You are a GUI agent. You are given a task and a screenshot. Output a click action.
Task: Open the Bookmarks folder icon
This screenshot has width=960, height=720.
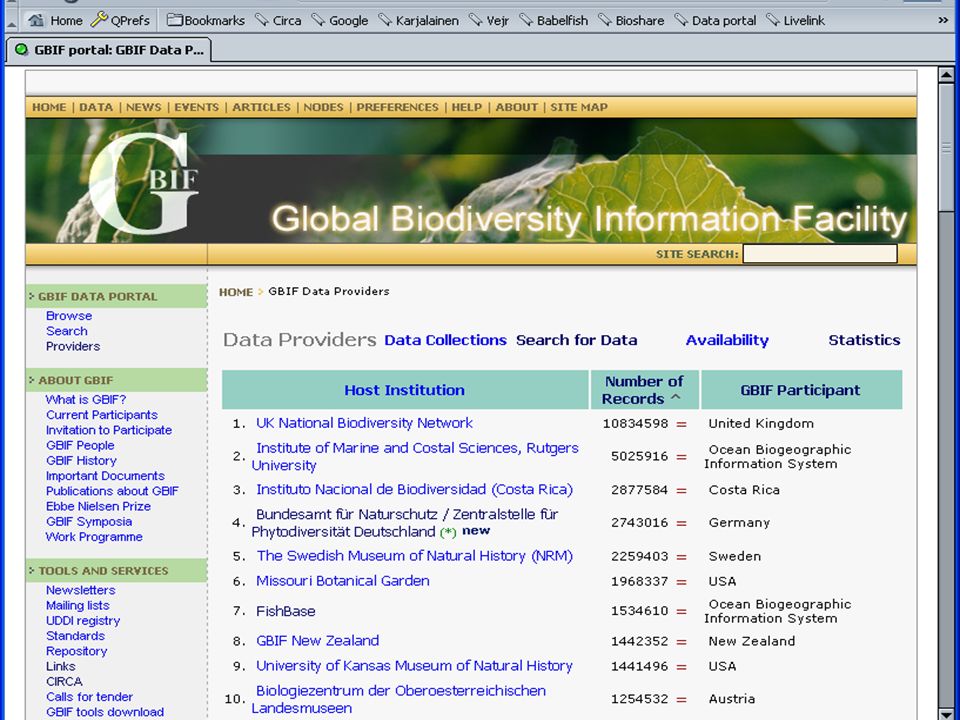[175, 20]
